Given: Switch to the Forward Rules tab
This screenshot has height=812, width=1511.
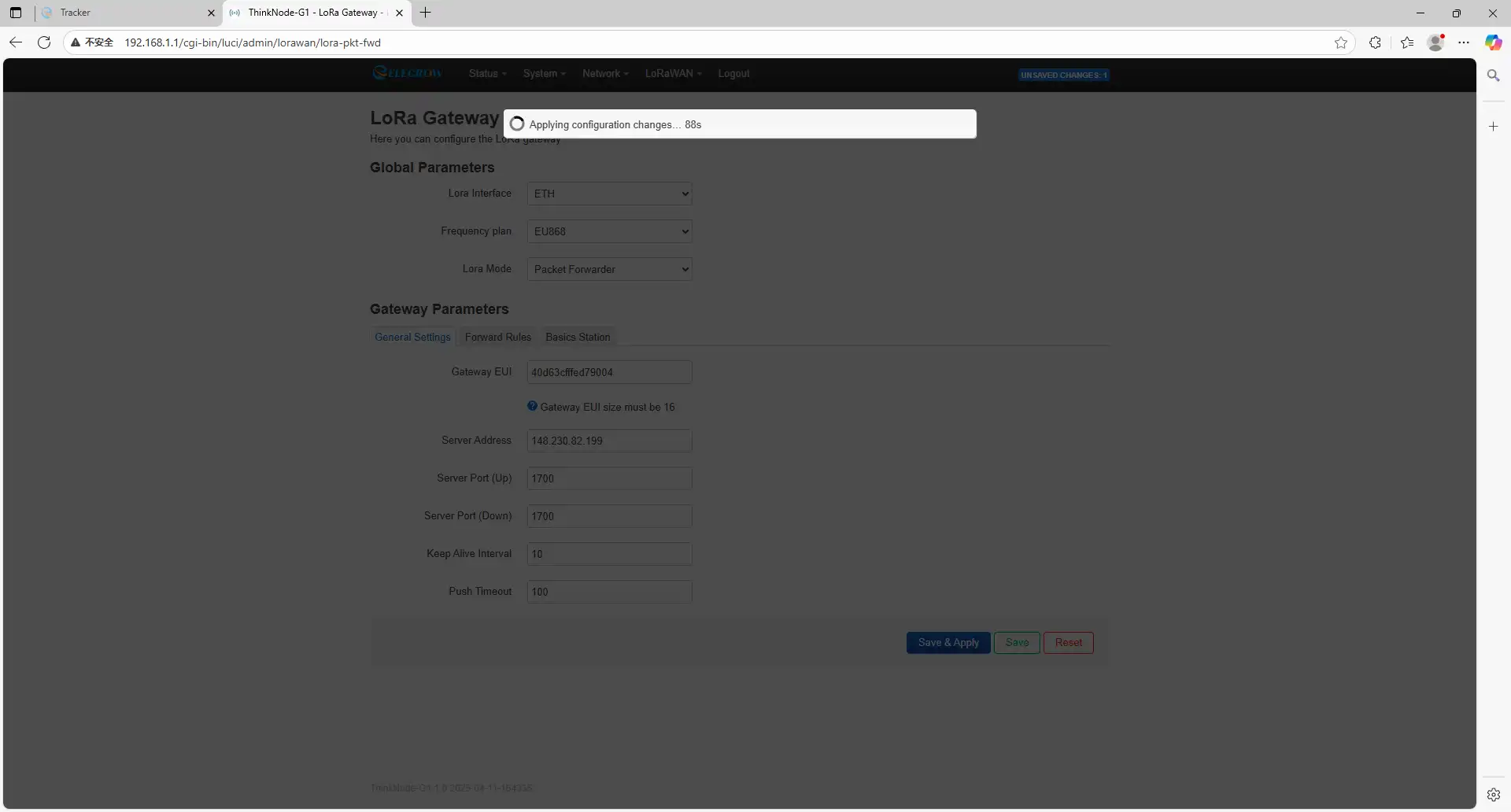Looking at the screenshot, I should [497, 337].
